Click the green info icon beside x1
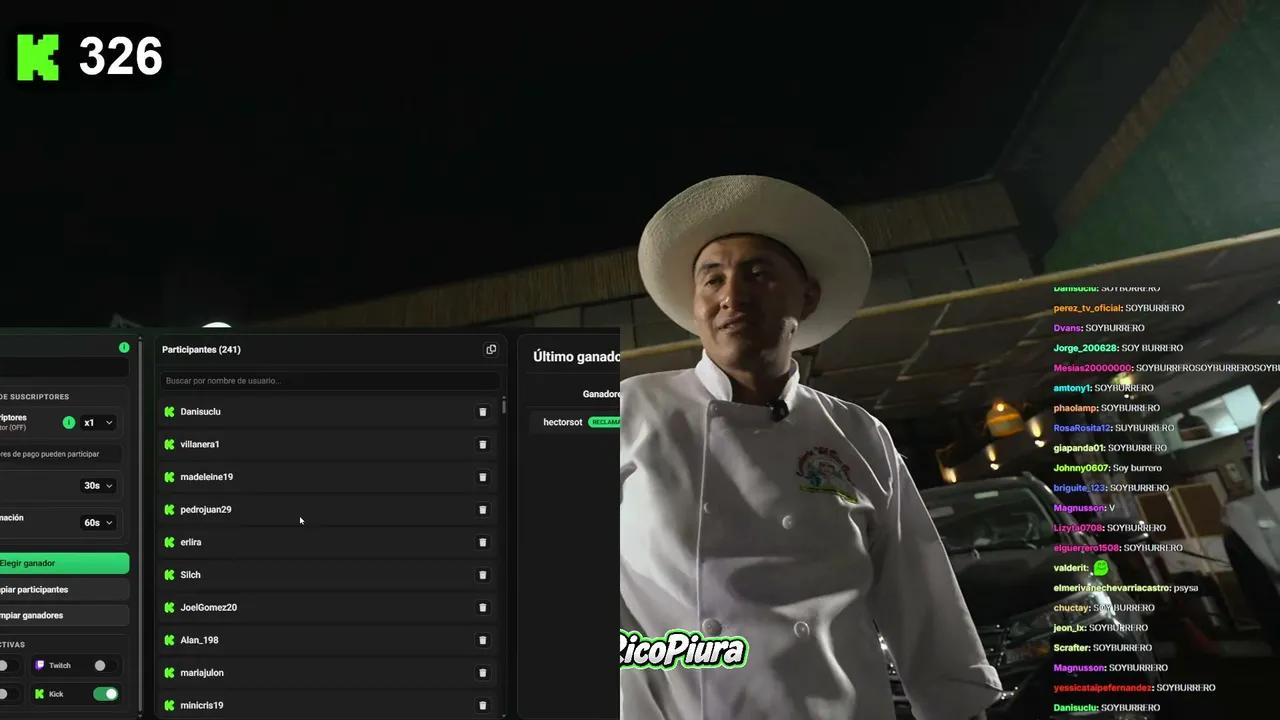 pyautogui.click(x=69, y=422)
